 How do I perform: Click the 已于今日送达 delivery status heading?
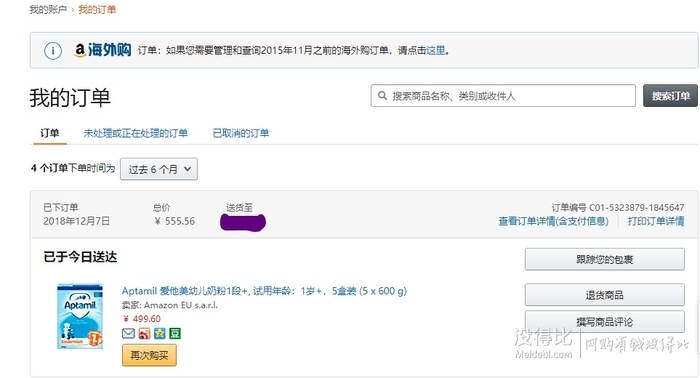click(80, 257)
